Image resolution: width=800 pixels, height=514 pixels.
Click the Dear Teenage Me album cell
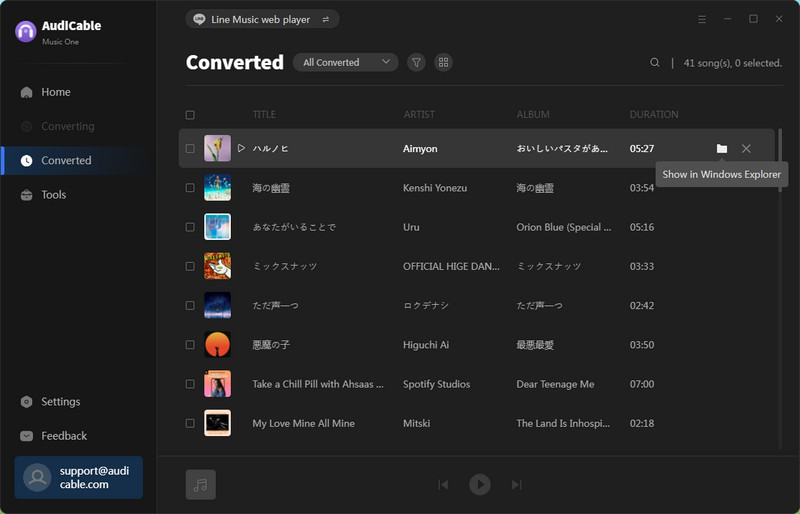coord(555,384)
